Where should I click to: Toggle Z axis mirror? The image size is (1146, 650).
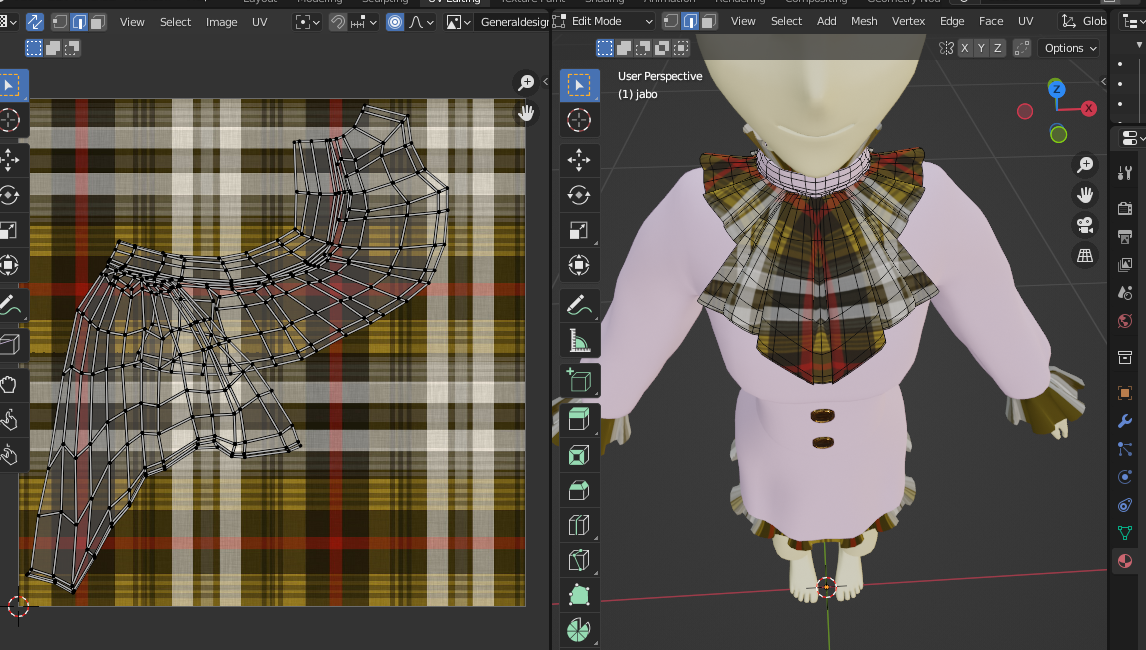pyautogui.click(x=998, y=48)
